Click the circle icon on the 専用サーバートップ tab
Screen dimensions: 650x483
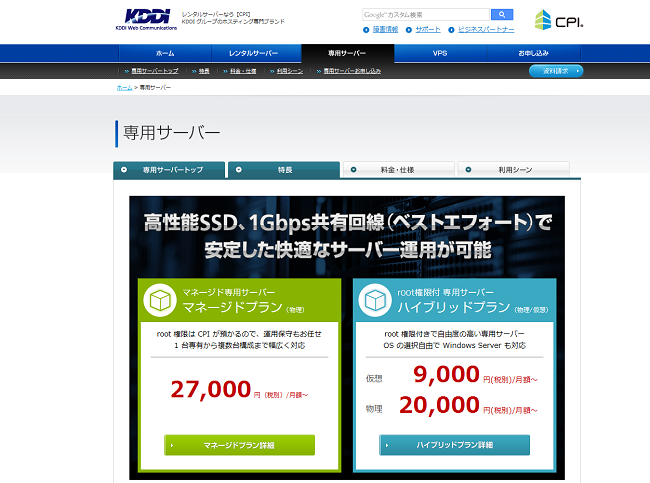click(x=124, y=170)
